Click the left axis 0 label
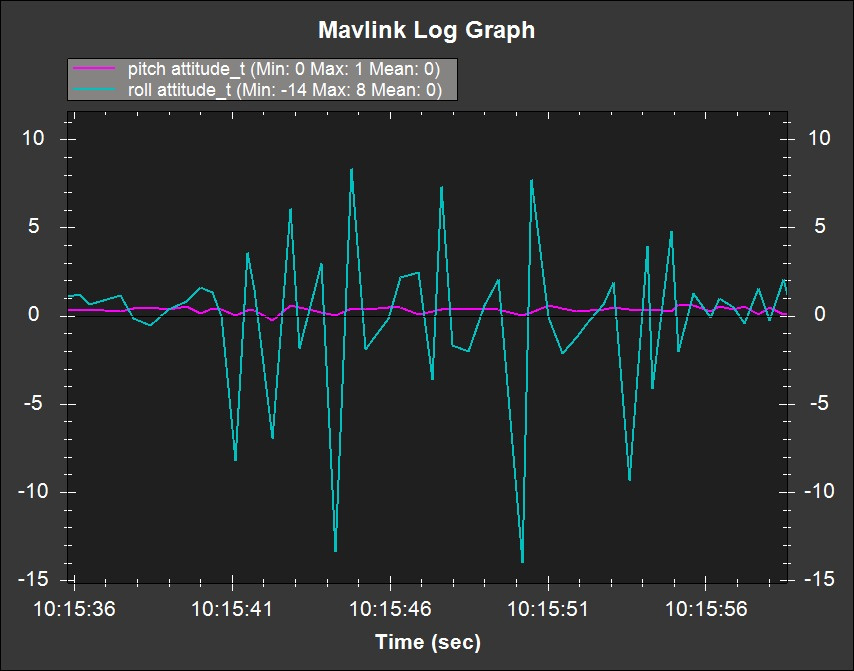The width and height of the screenshot is (854, 671). [x=34, y=315]
